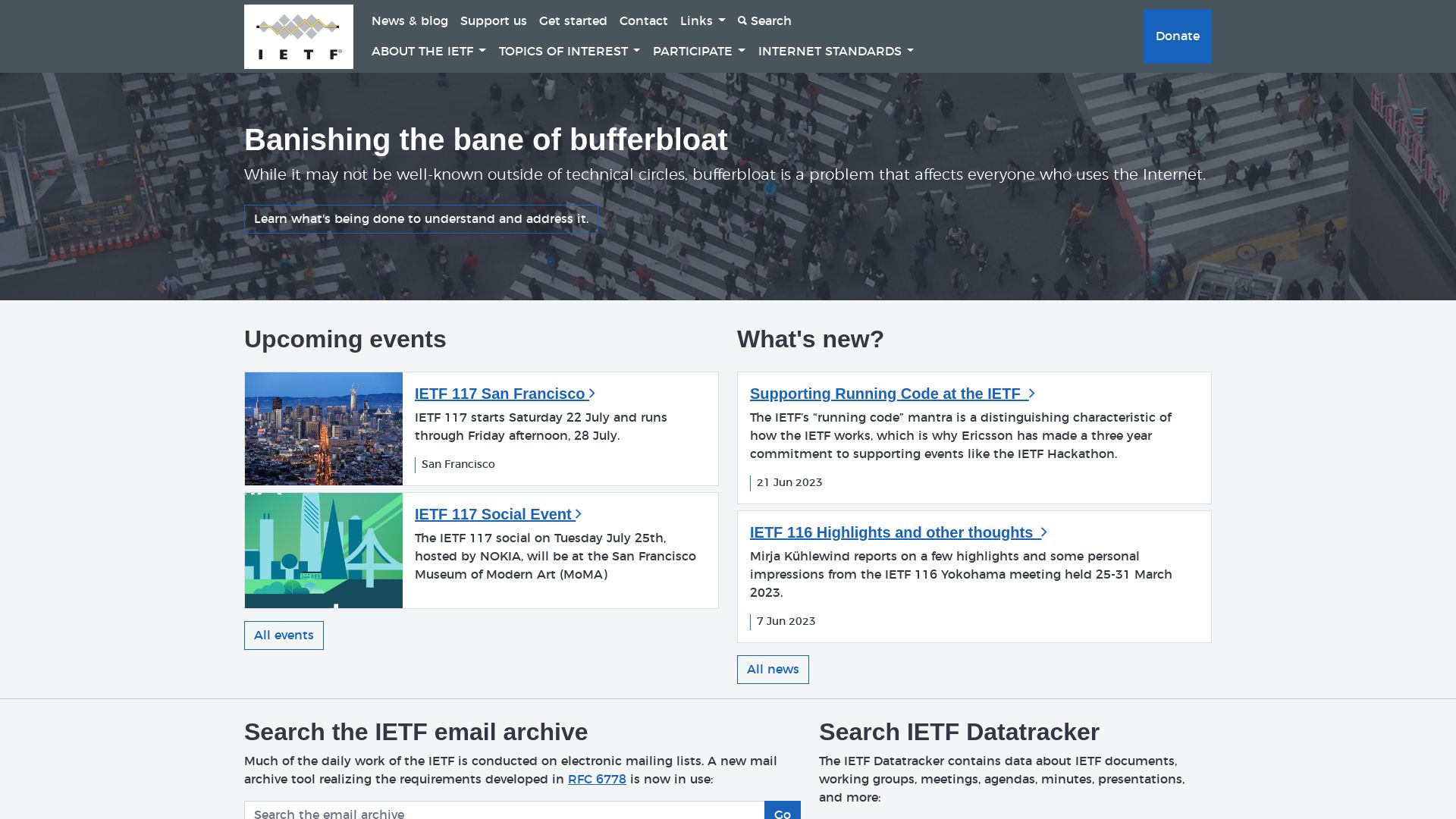Expand the PARTICIPATE menu
The image size is (1456, 819).
[x=698, y=52]
